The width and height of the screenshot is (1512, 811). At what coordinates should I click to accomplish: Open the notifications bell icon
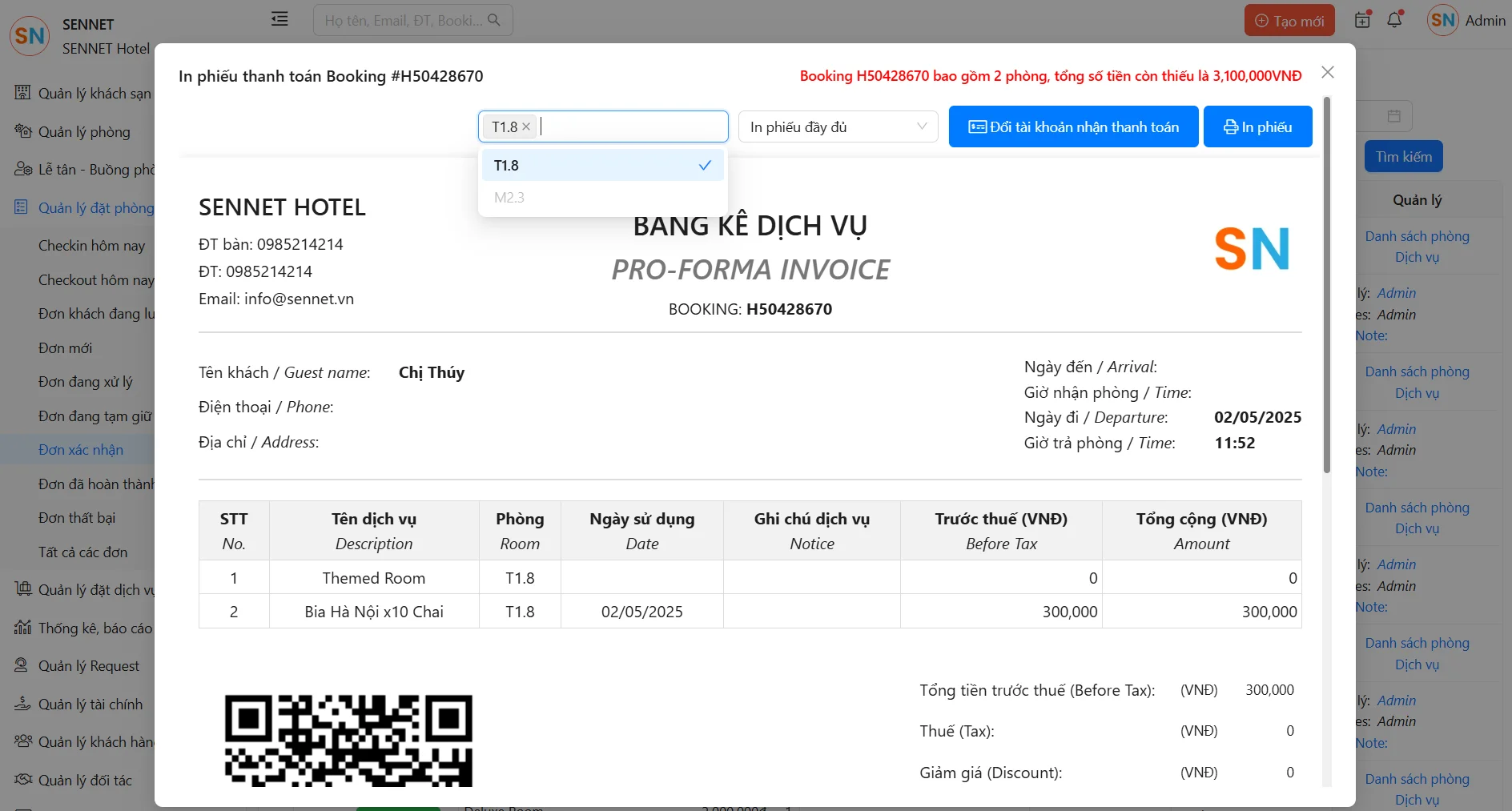tap(1394, 20)
